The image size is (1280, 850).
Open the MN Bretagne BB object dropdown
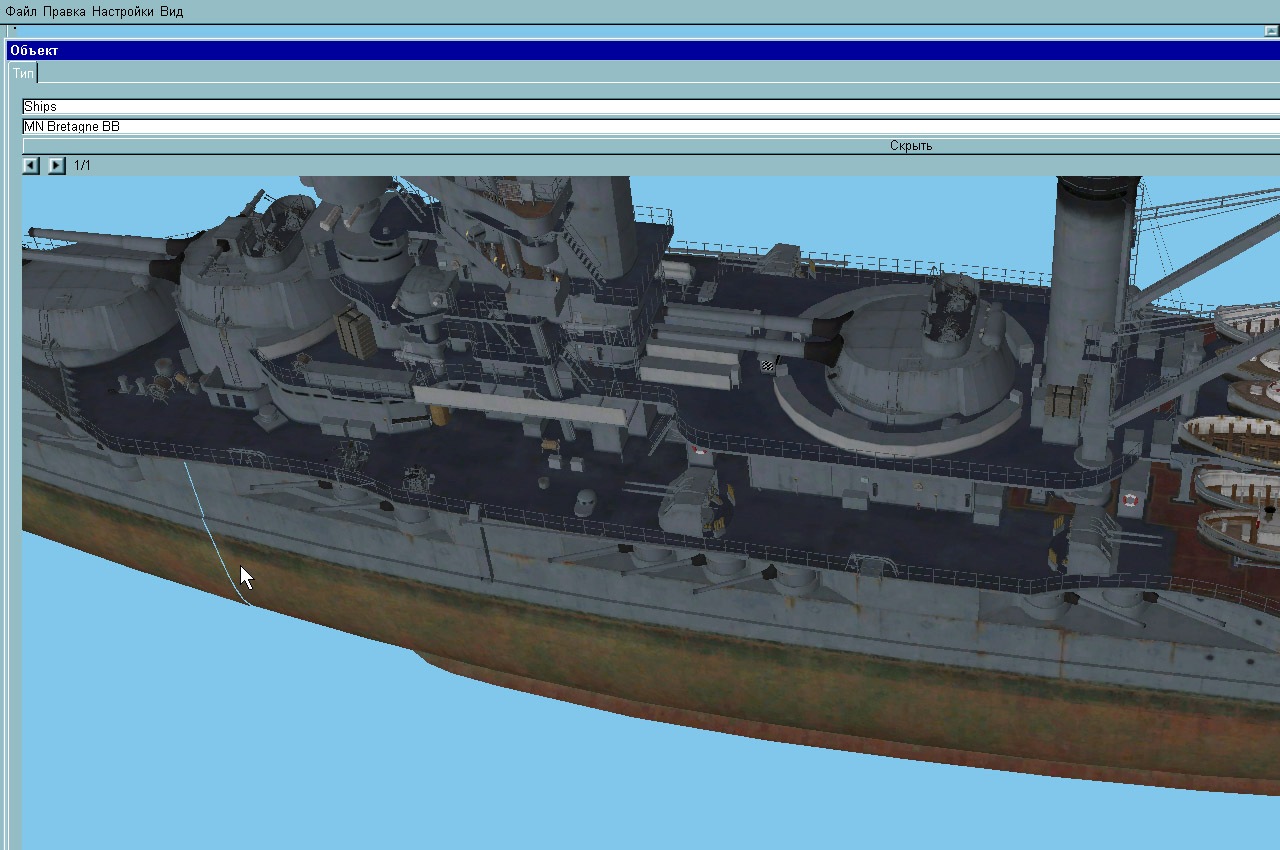point(651,127)
